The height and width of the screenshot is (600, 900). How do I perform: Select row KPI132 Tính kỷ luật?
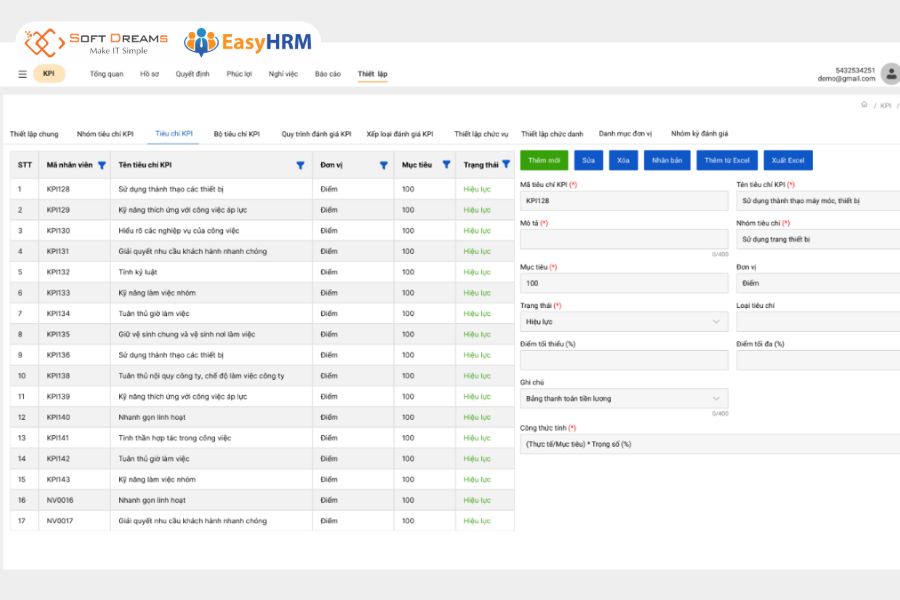point(262,272)
